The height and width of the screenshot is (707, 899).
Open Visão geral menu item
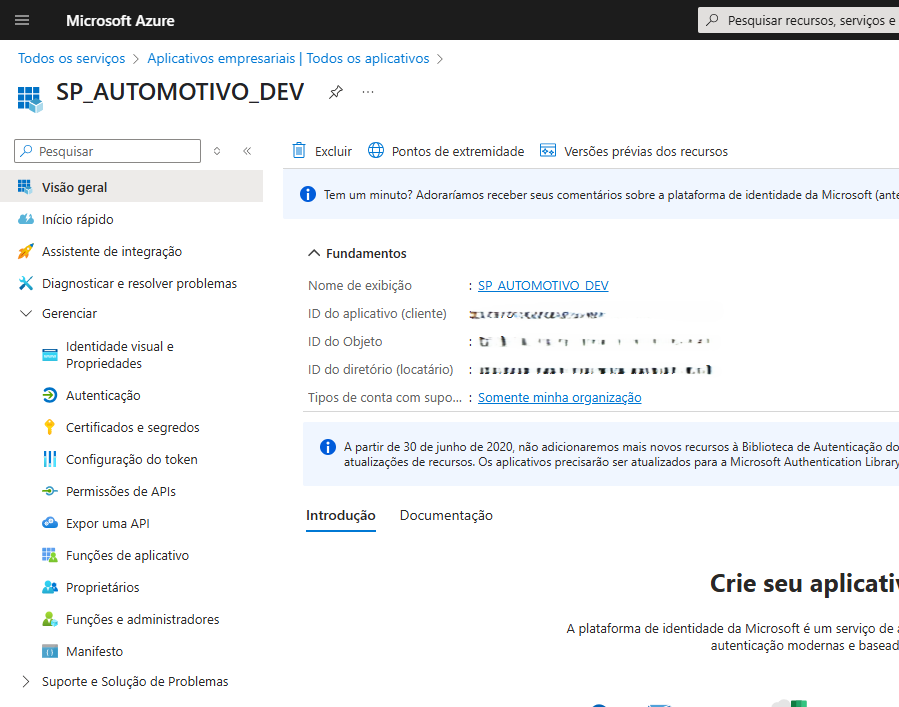[x=131, y=187]
